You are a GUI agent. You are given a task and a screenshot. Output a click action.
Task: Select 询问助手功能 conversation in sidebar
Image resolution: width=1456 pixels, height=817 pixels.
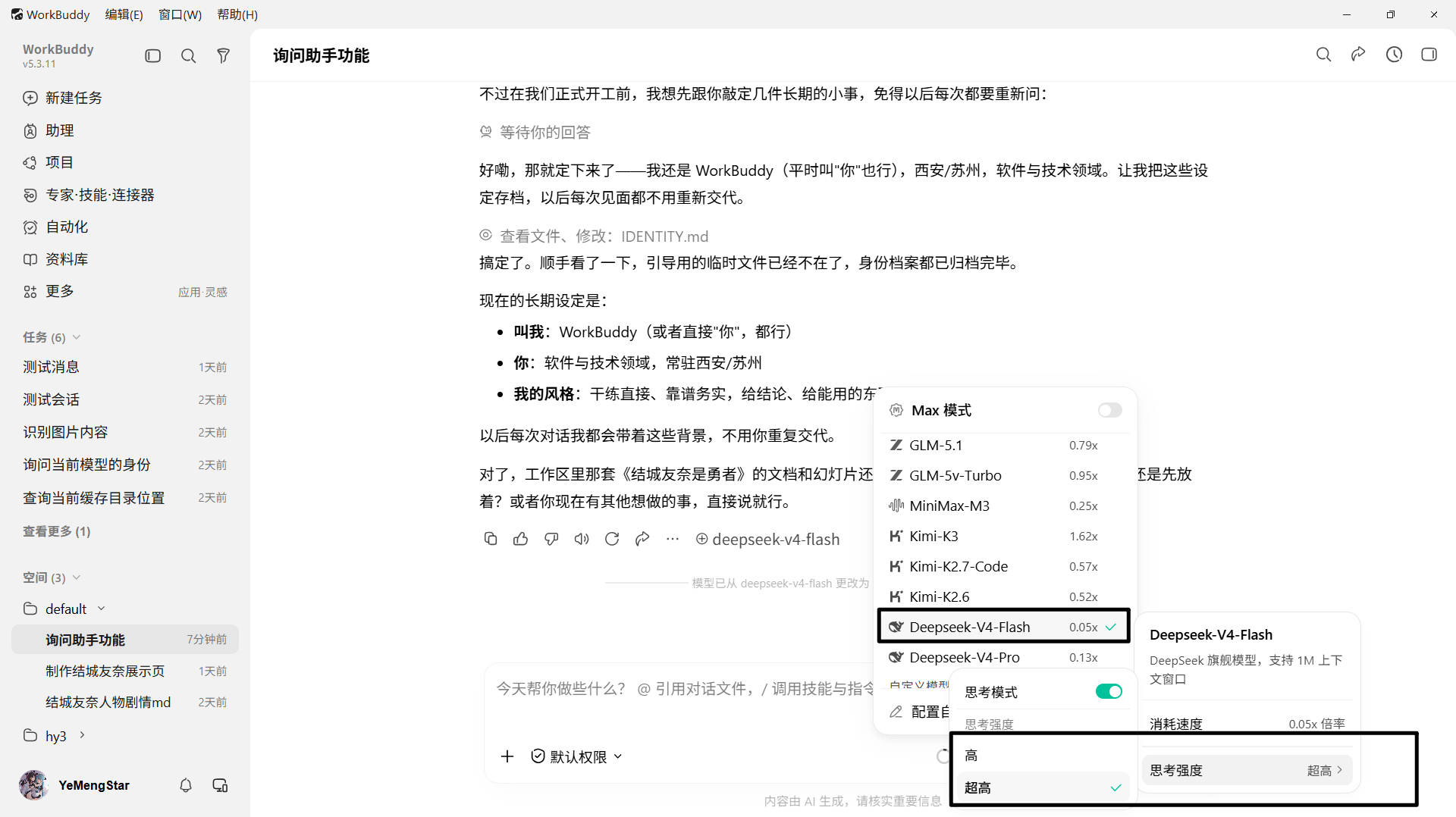pyautogui.click(x=125, y=640)
